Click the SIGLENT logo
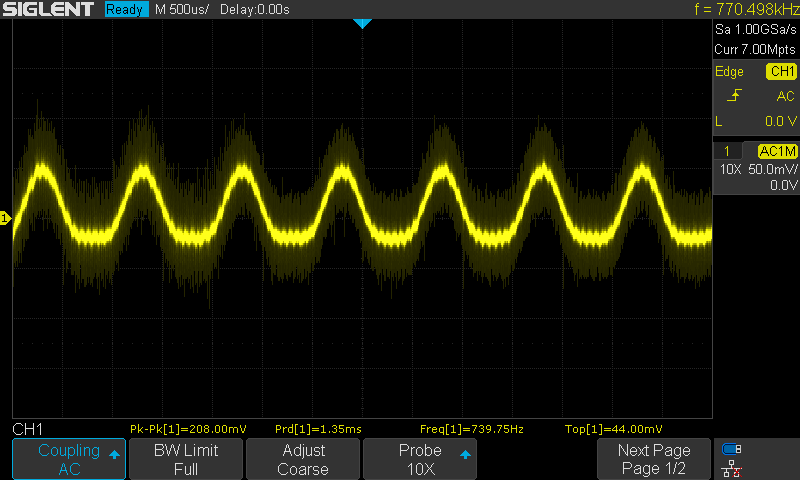The width and height of the screenshot is (800, 480). coord(48,9)
